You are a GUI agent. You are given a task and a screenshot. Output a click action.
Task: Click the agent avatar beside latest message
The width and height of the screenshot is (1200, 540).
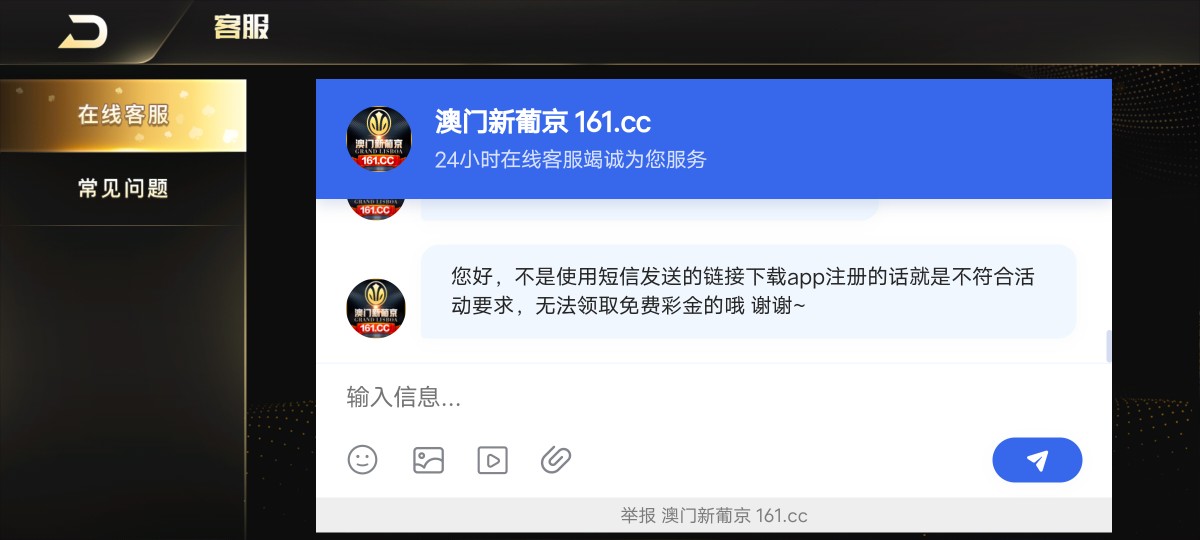376,308
